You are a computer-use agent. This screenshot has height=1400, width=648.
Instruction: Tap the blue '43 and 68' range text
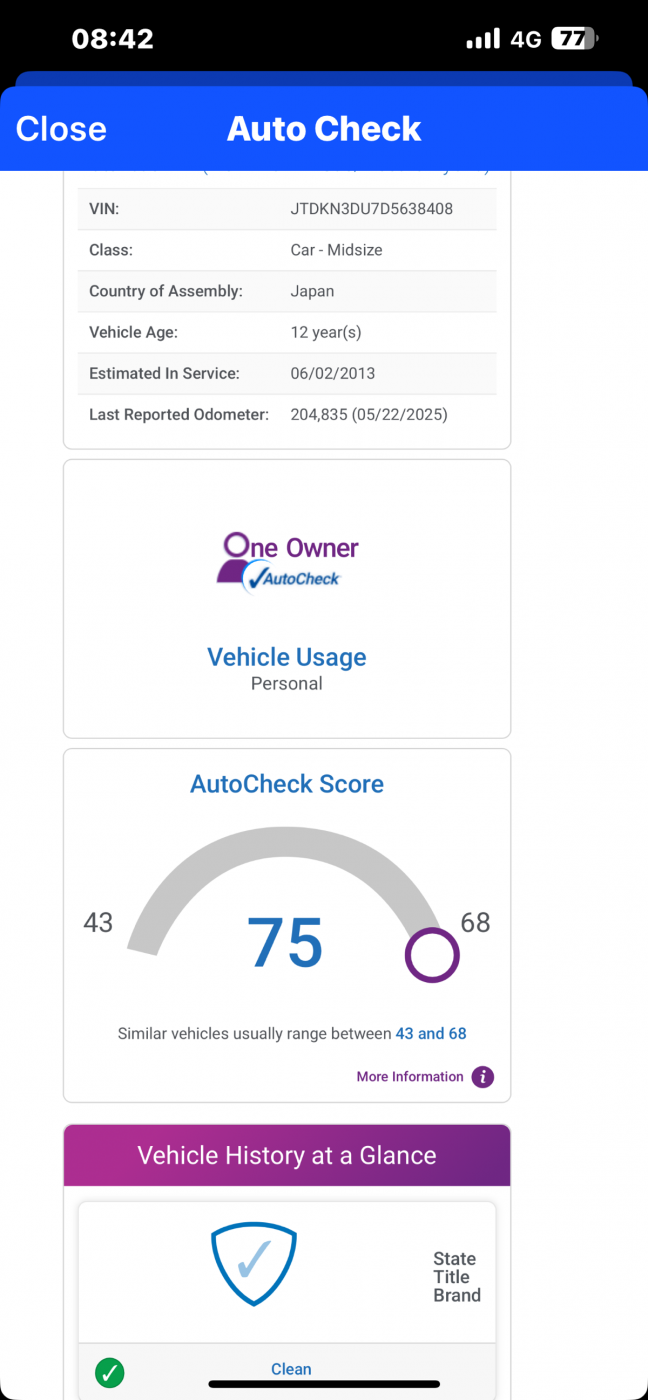click(431, 1034)
